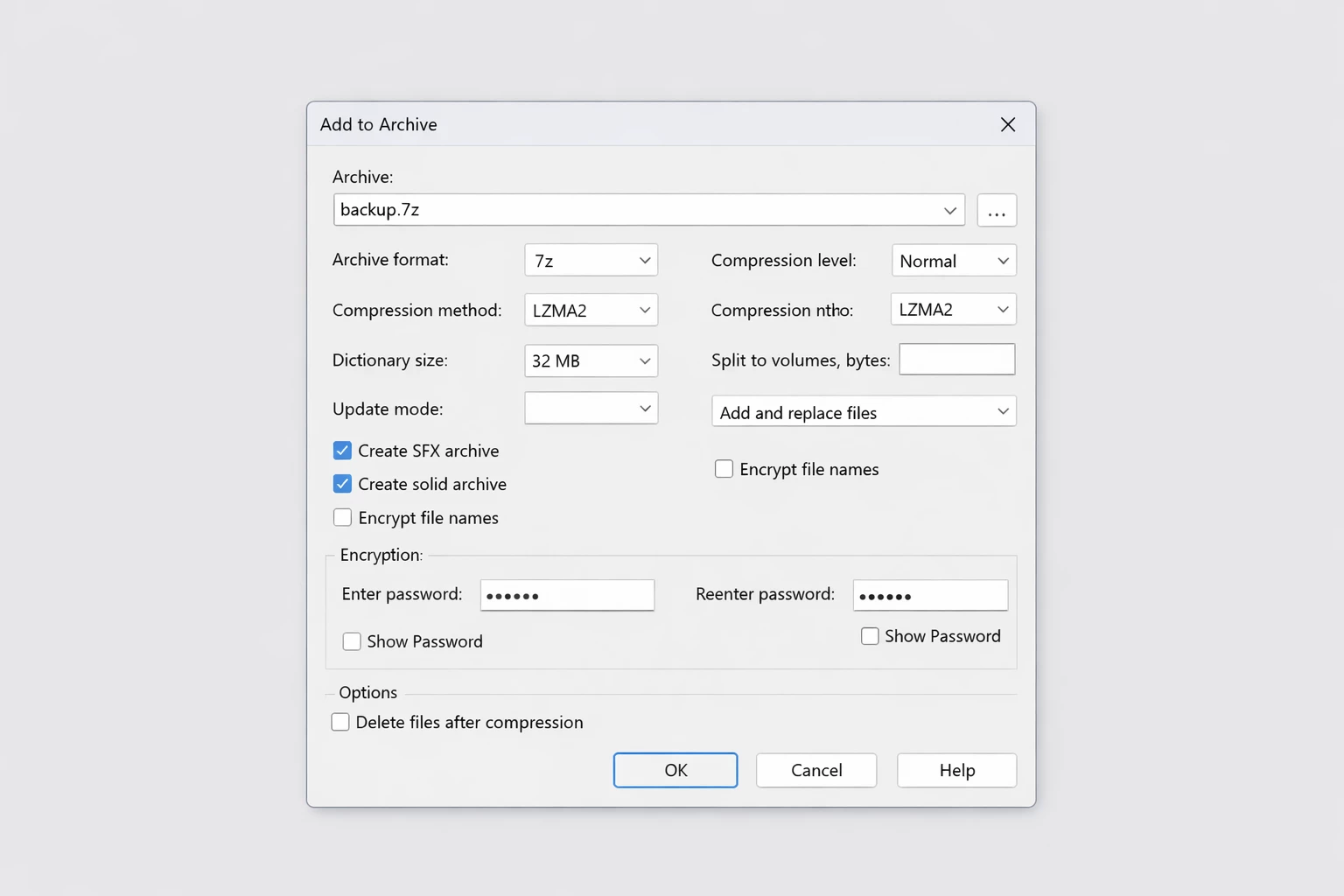Open the Compression level dropdown set to Normal
Screen dimensions: 1344x896
tap(953, 261)
